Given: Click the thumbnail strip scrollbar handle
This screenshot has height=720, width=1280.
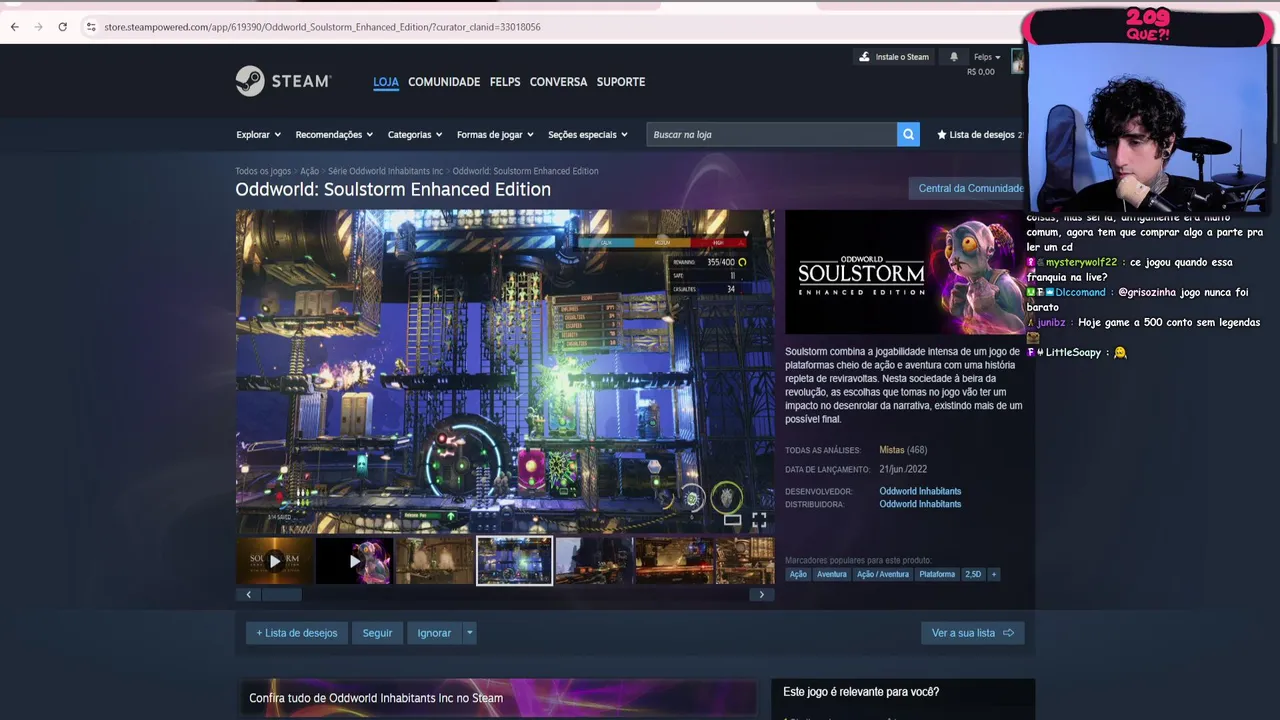Looking at the screenshot, I should coord(281,594).
